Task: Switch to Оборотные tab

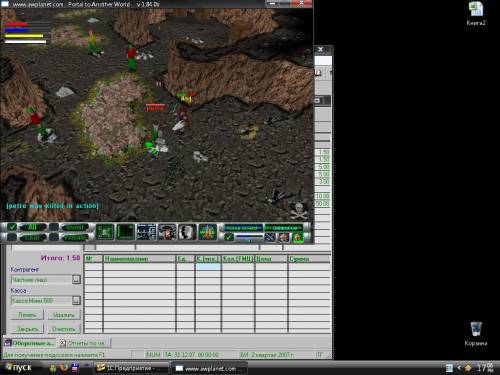Action: (30, 343)
